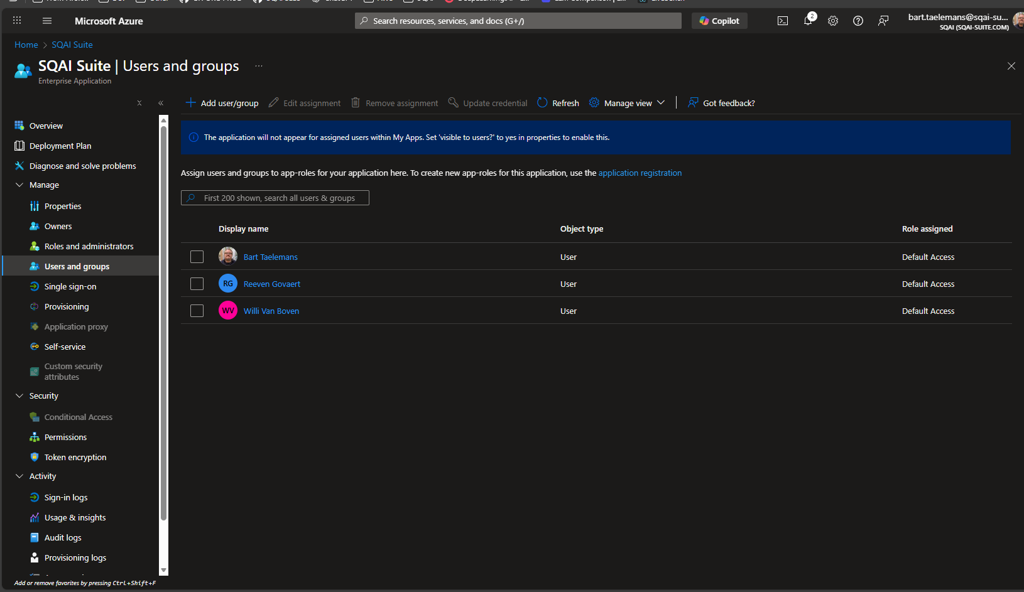
Task: Click Add user/group plus icon
Action: point(190,103)
